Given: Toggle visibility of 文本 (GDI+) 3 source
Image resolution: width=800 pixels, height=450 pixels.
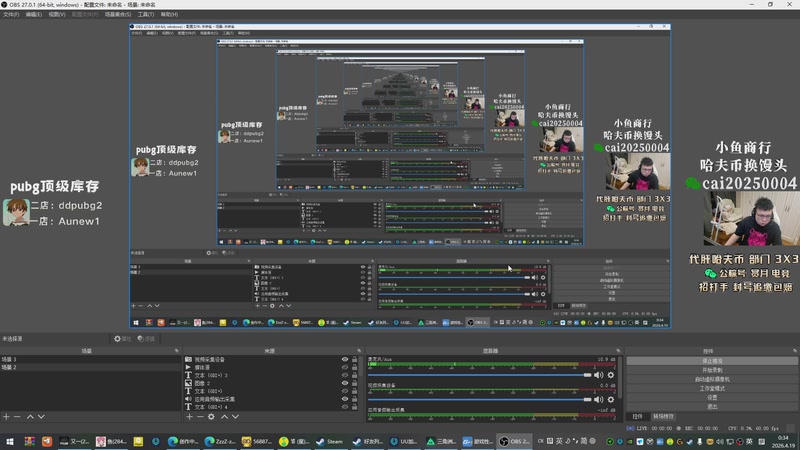Looking at the screenshot, I should (345, 376).
